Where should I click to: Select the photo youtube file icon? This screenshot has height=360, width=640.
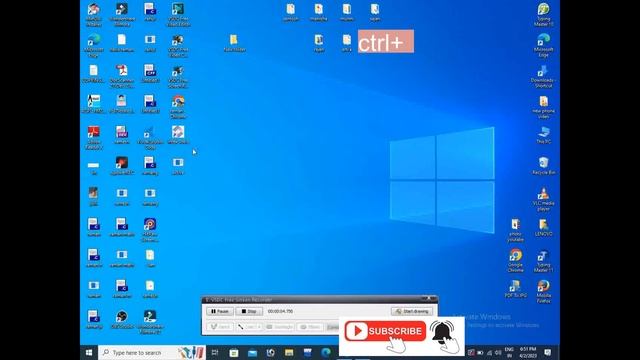click(x=515, y=230)
